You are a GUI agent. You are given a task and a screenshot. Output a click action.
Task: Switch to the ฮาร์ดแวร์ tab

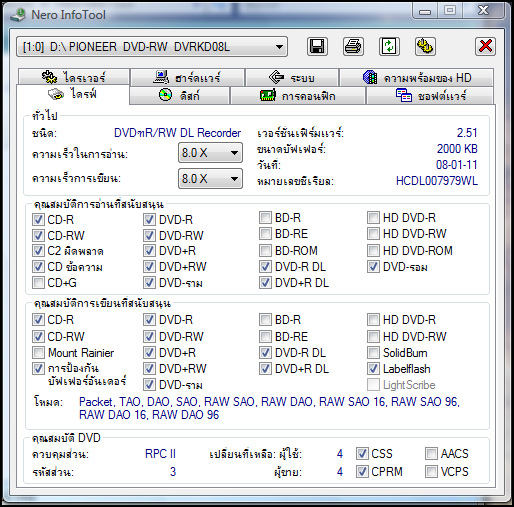coord(187,77)
